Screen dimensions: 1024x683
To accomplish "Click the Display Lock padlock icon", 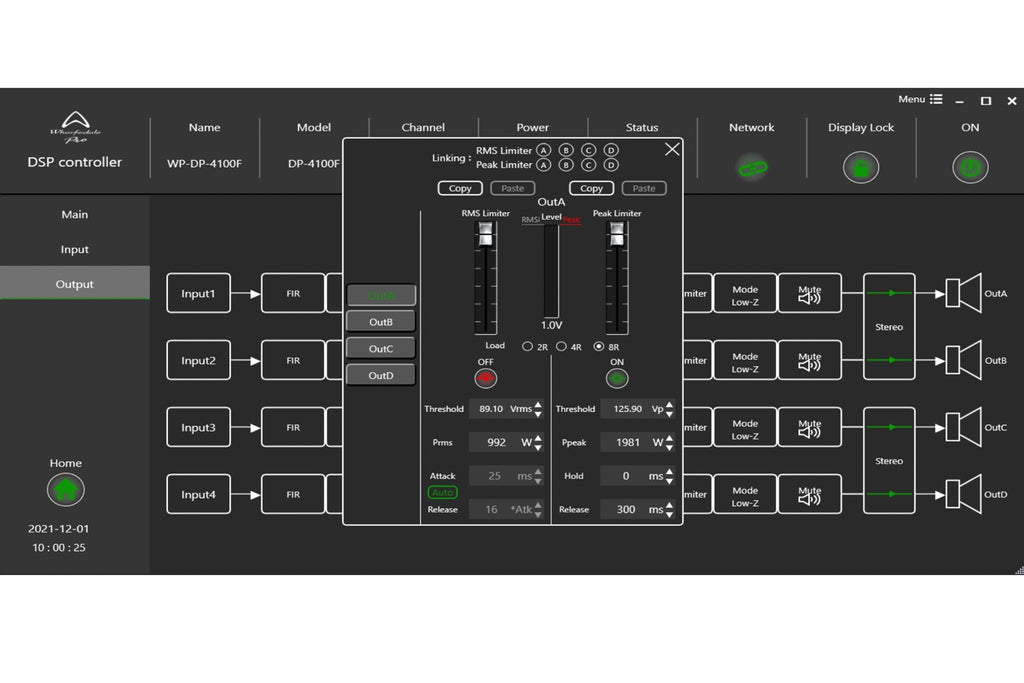I will [x=860, y=167].
